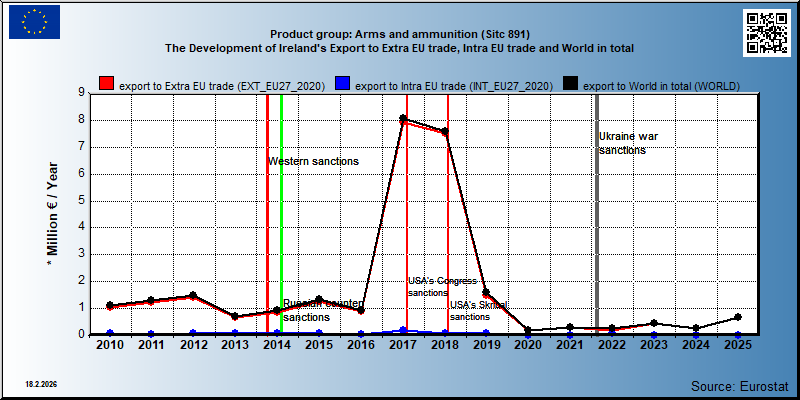Click the y-axis value 5

81,201
